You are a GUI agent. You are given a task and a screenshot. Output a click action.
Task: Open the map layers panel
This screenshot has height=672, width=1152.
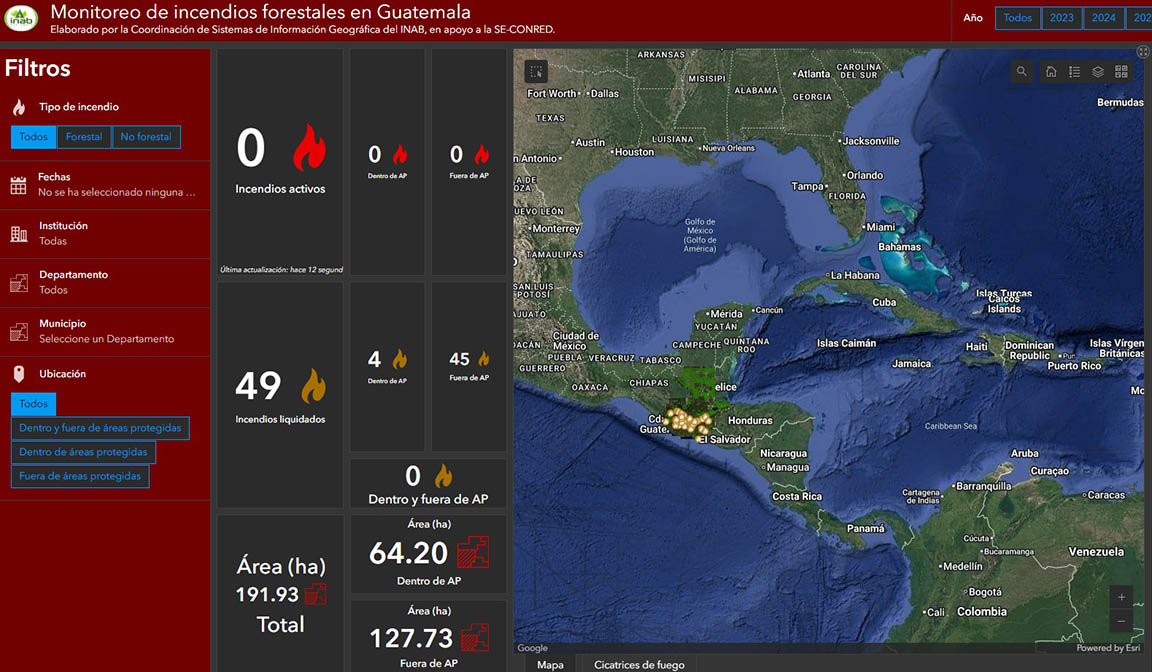(x=1097, y=72)
